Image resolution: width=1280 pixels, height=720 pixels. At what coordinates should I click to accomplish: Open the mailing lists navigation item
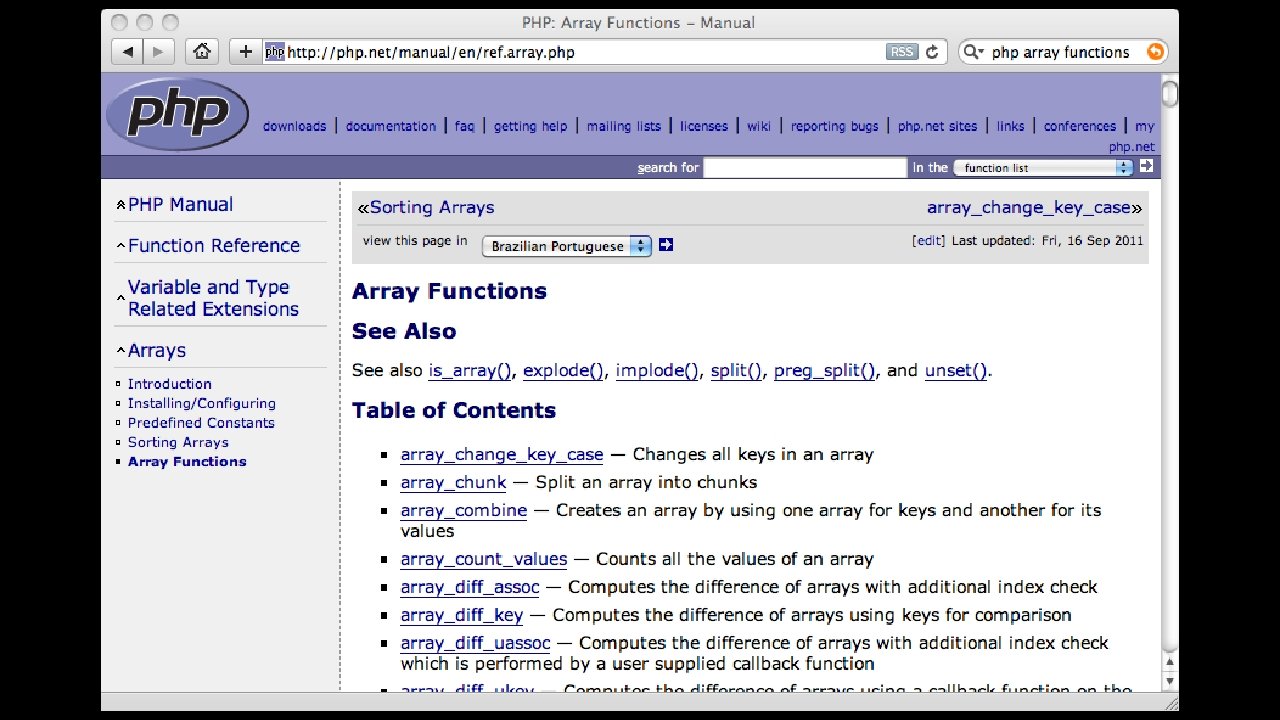click(x=624, y=126)
